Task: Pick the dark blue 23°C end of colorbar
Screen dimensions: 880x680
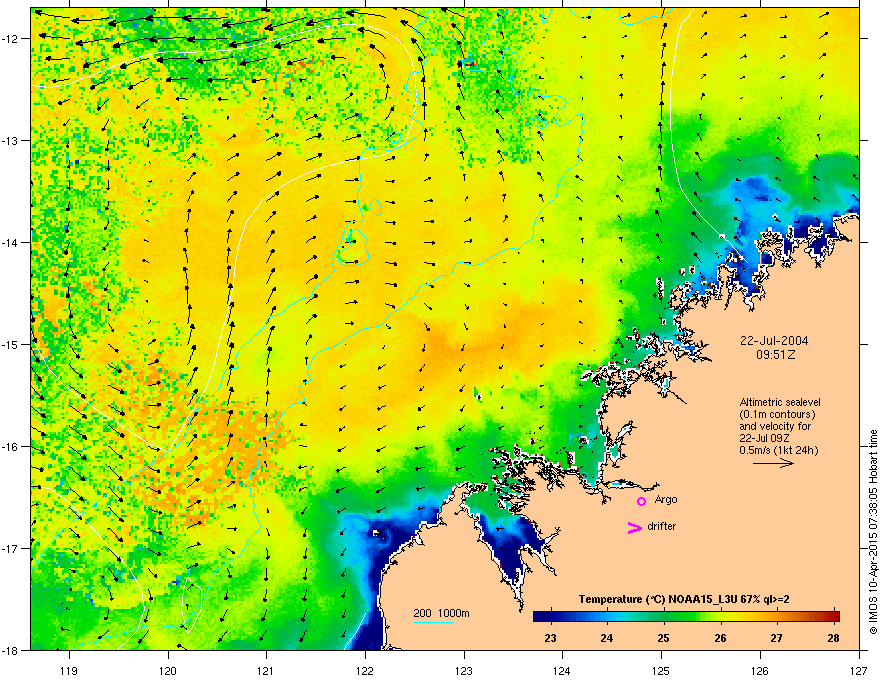Action: point(542,616)
